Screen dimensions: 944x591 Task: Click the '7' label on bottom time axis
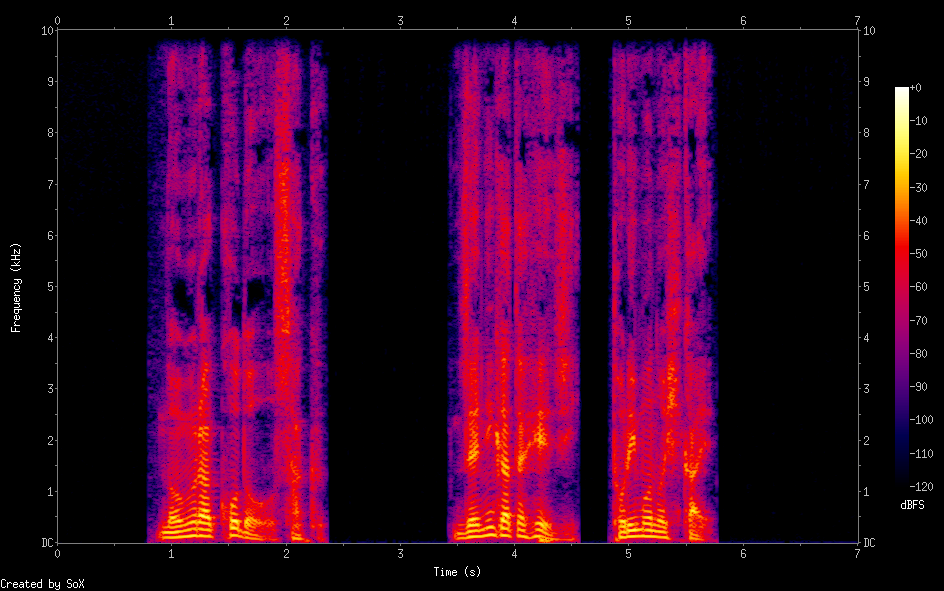point(857,554)
